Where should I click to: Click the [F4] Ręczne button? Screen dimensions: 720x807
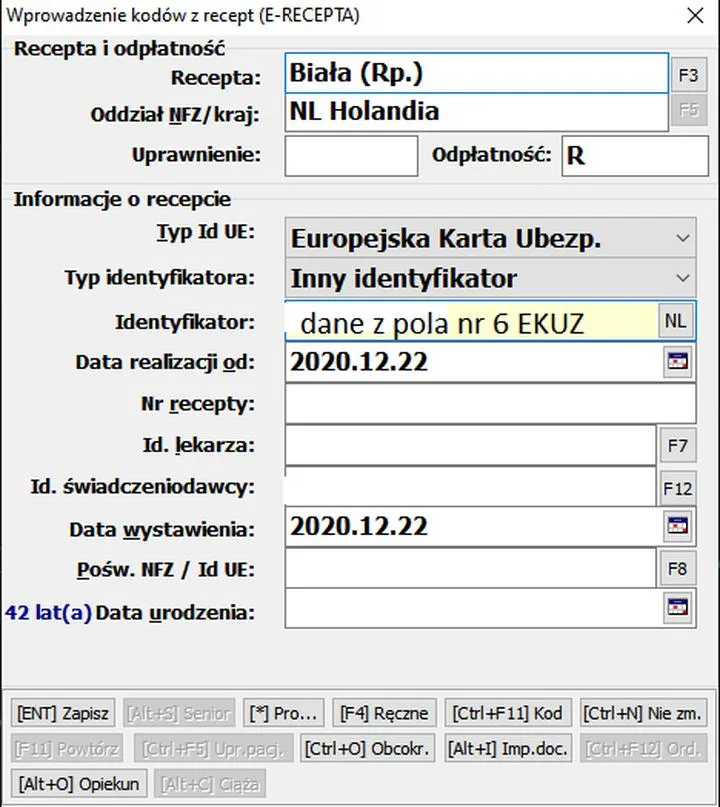(384, 714)
